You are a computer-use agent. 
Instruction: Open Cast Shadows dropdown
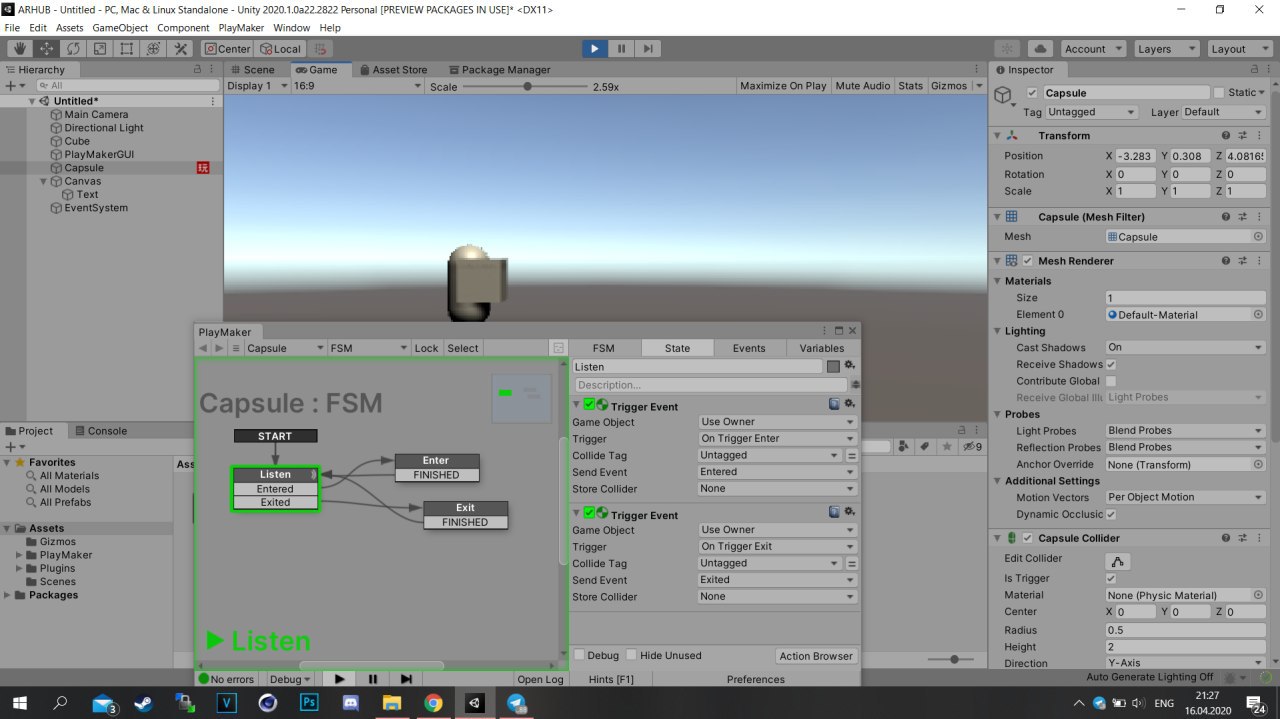coord(1185,347)
